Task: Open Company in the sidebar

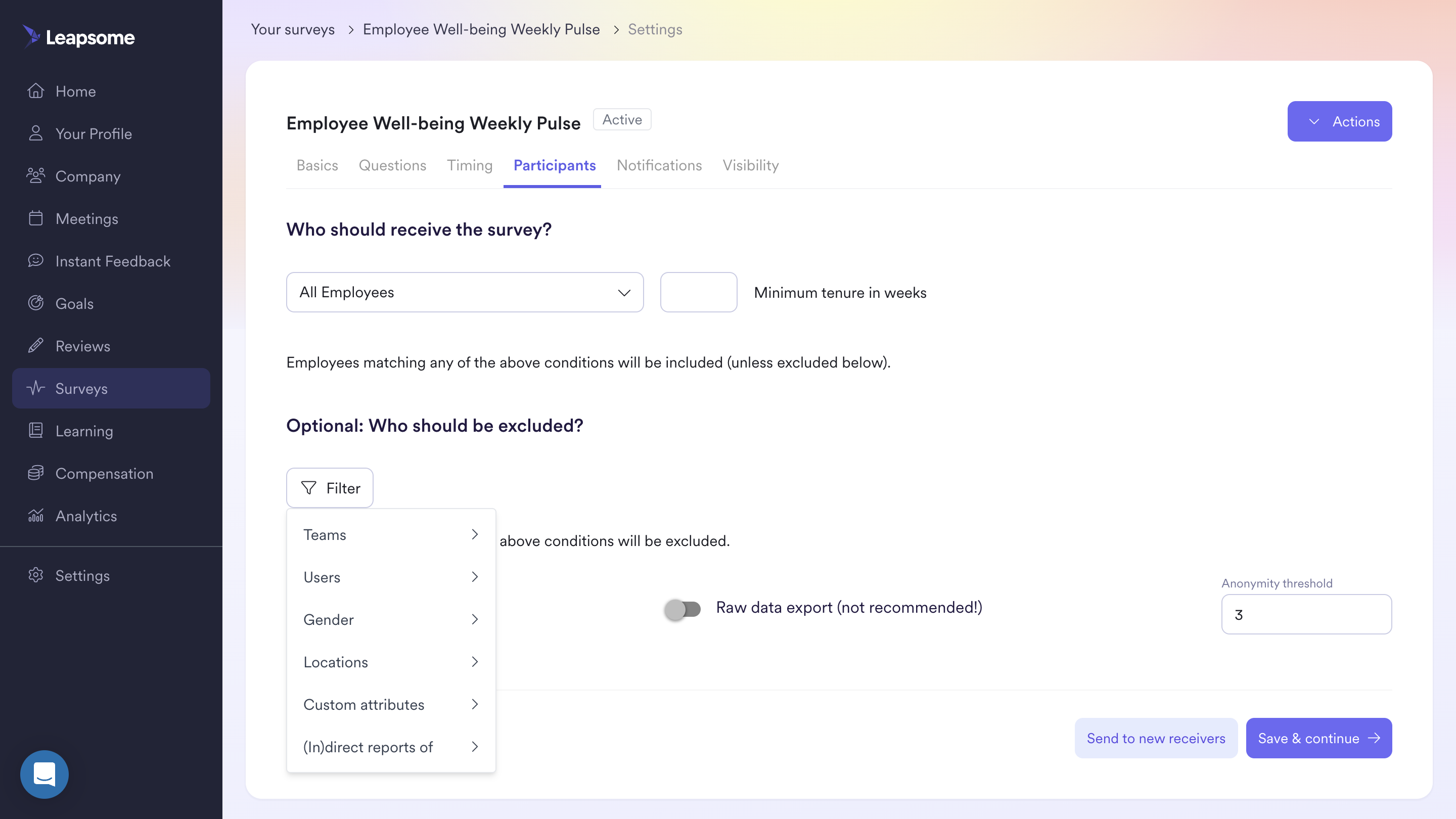Action: tap(111, 176)
